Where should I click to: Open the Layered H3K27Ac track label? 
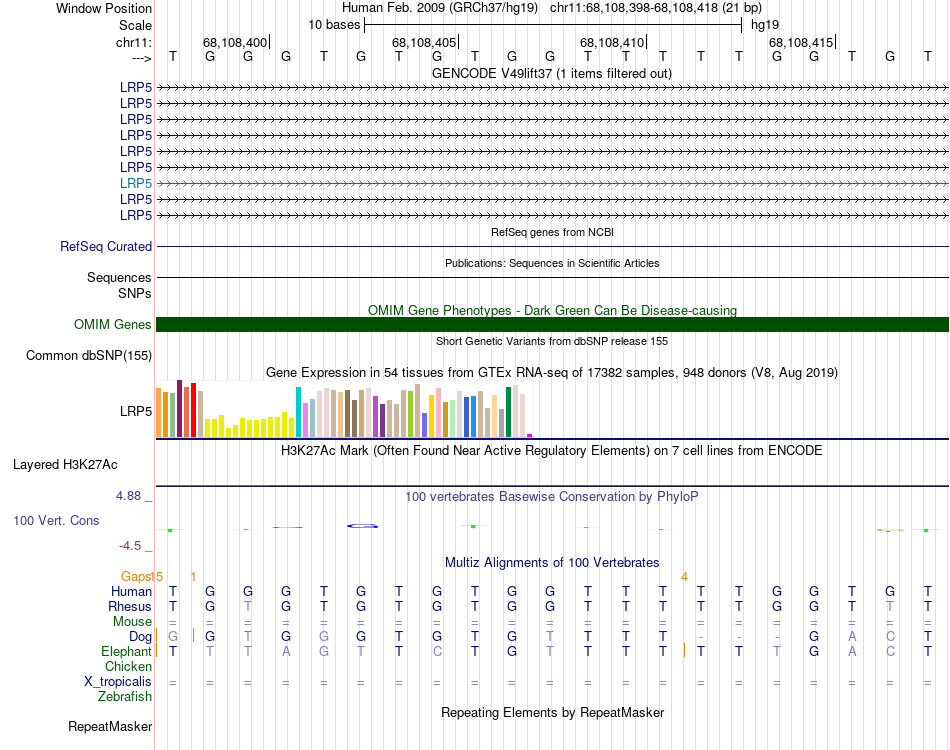pyautogui.click(x=65, y=464)
